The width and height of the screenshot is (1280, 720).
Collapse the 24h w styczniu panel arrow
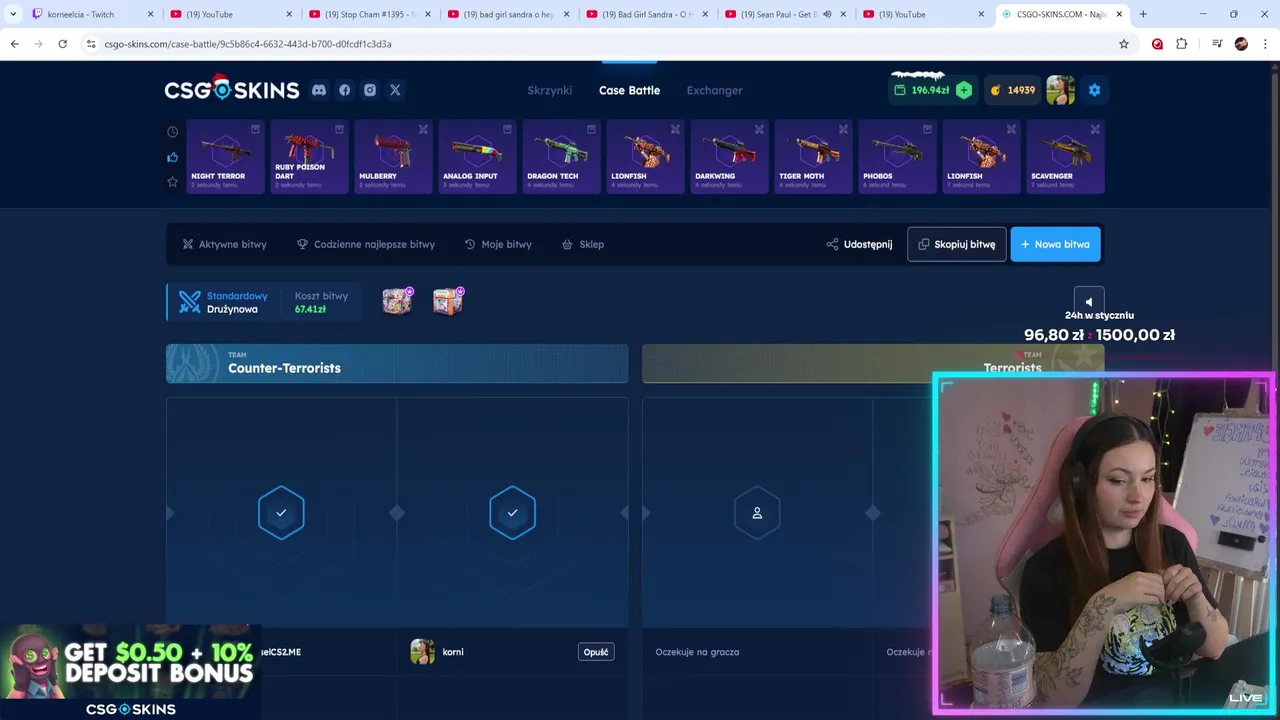tap(1089, 302)
